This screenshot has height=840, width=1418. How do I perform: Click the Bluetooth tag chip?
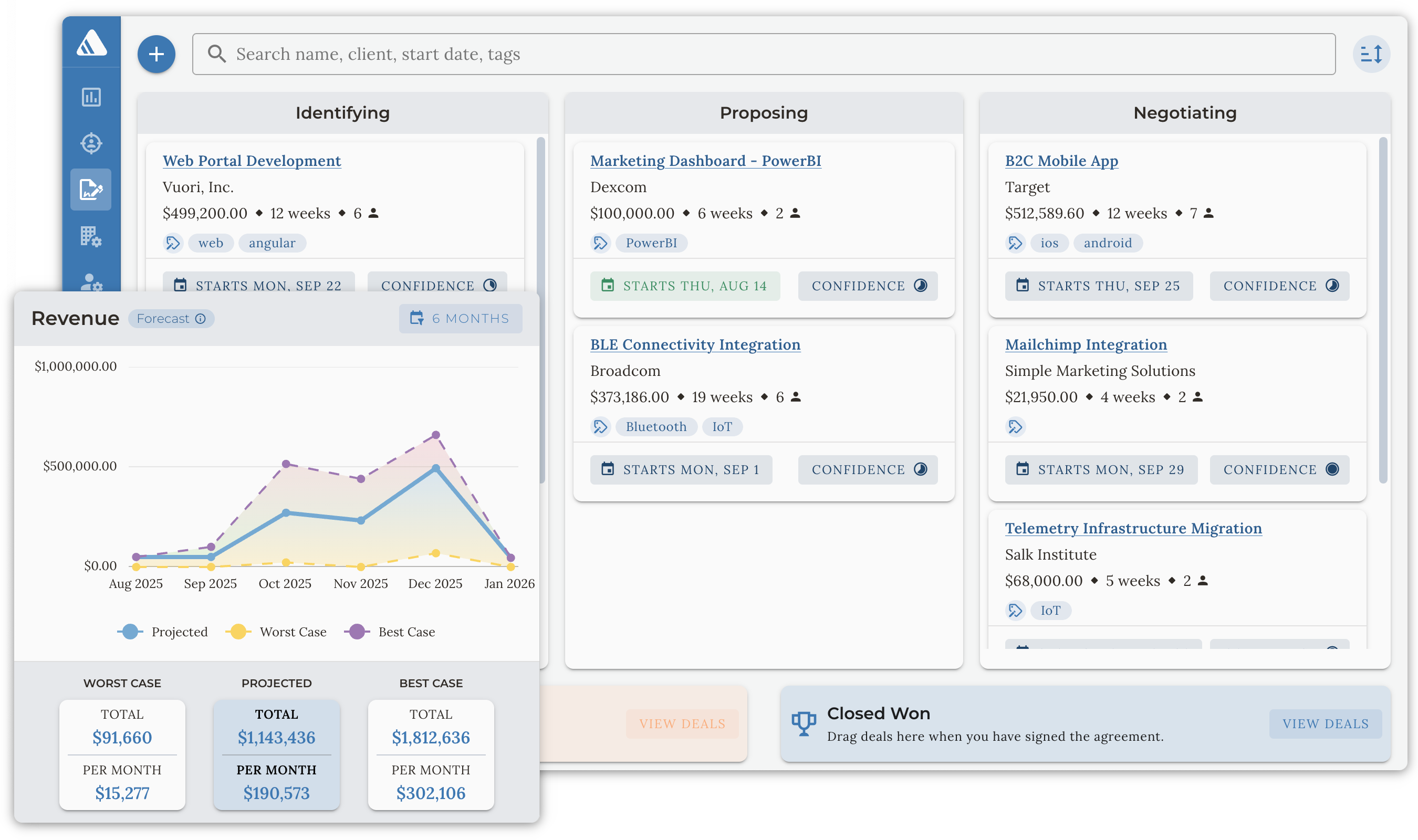[x=656, y=427]
